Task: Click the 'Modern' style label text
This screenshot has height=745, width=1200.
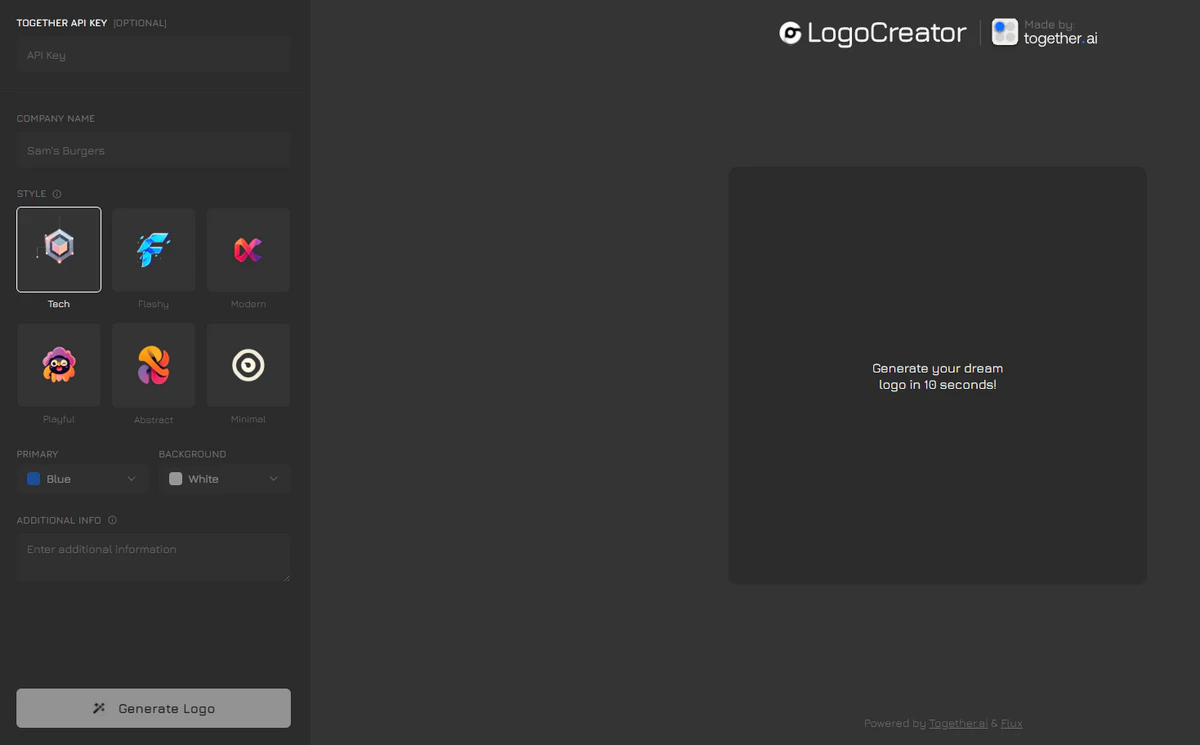Action: click(x=248, y=304)
